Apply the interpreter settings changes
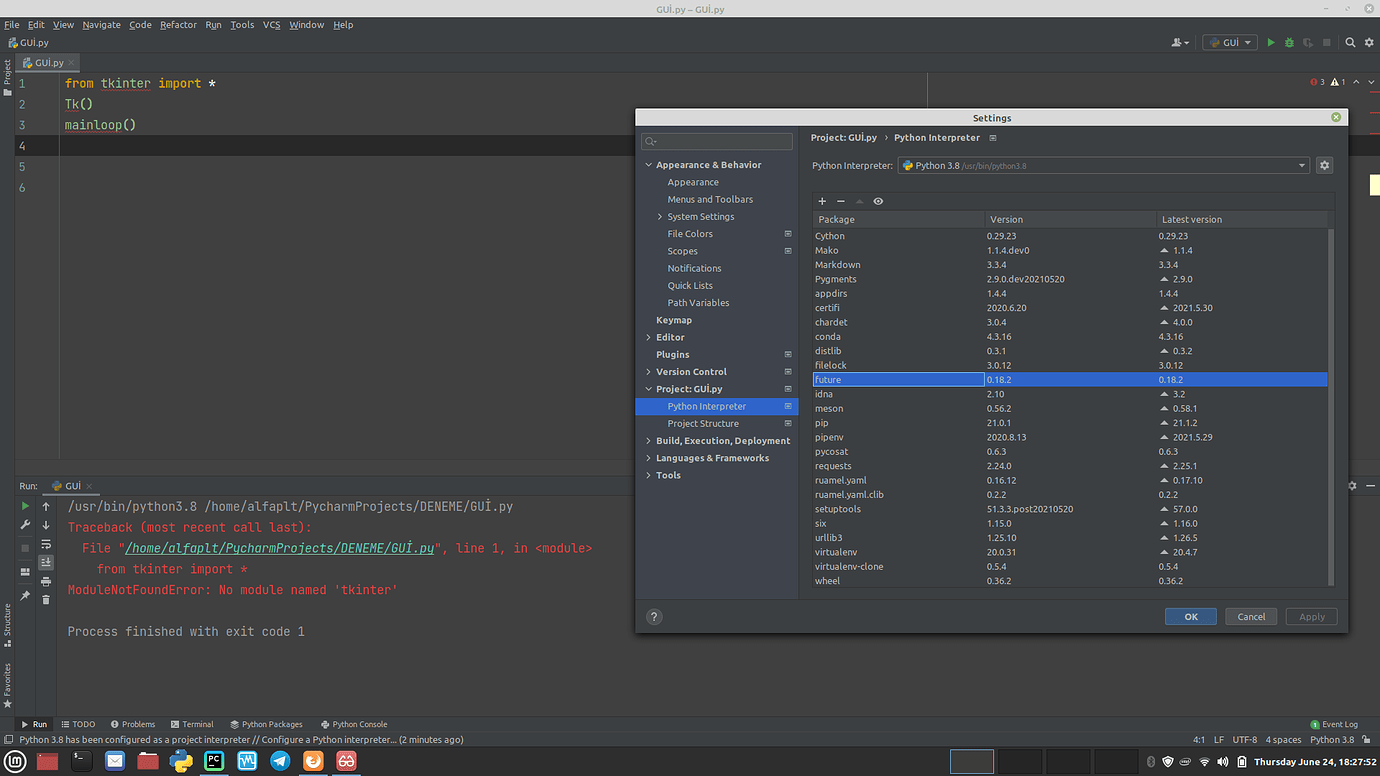1380x776 pixels. coord(1311,616)
